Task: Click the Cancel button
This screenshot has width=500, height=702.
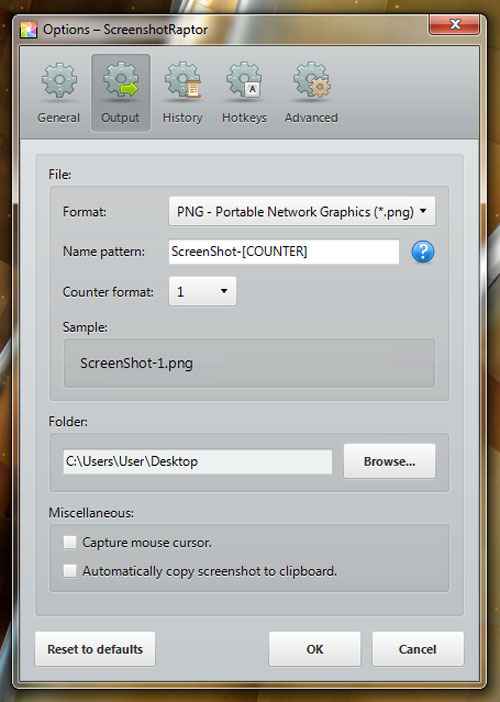Action: (x=418, y=649)
